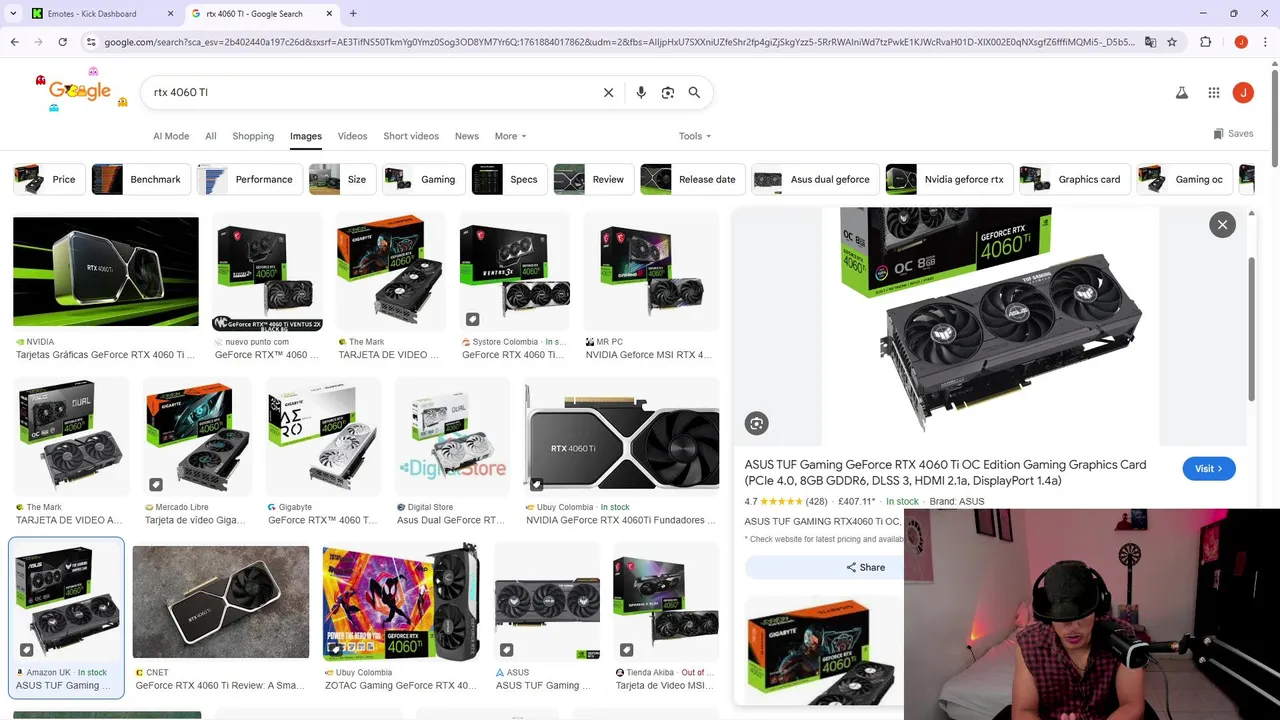Submit search with magnifier icon
The image size is (1280, 720).
click(694, 92)
